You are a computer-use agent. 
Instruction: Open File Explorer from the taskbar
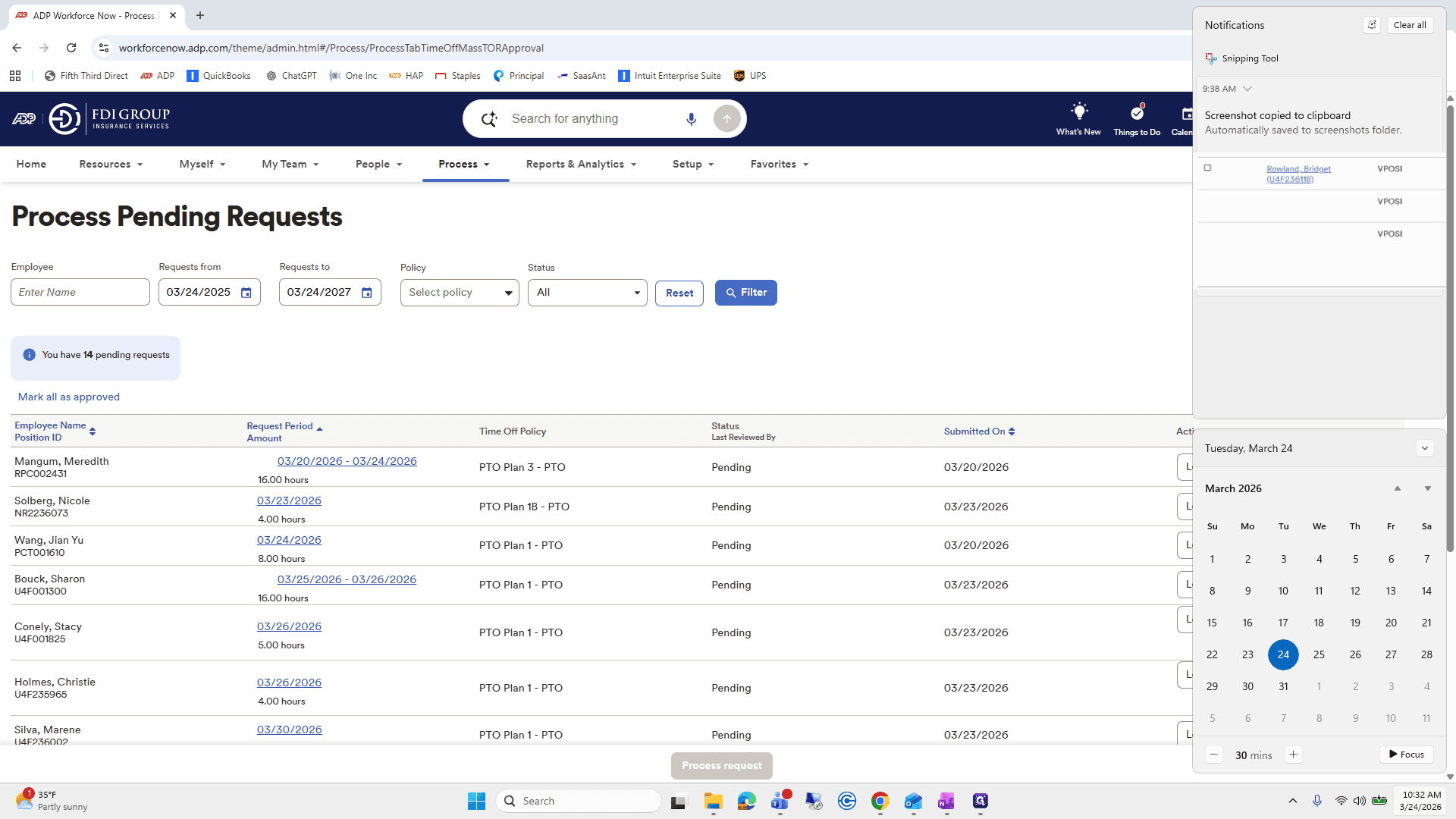713,801
